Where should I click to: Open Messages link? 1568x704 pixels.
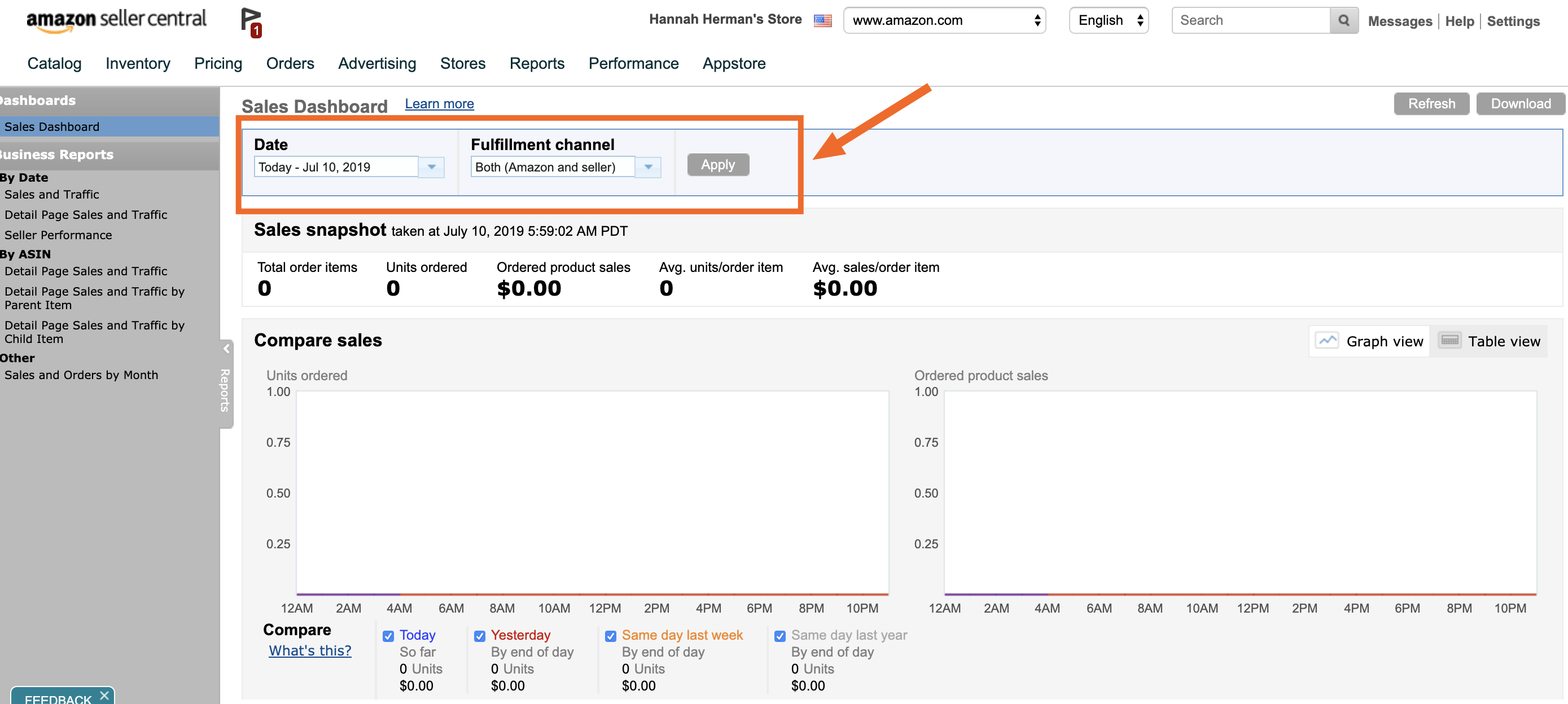point(1399,21)
